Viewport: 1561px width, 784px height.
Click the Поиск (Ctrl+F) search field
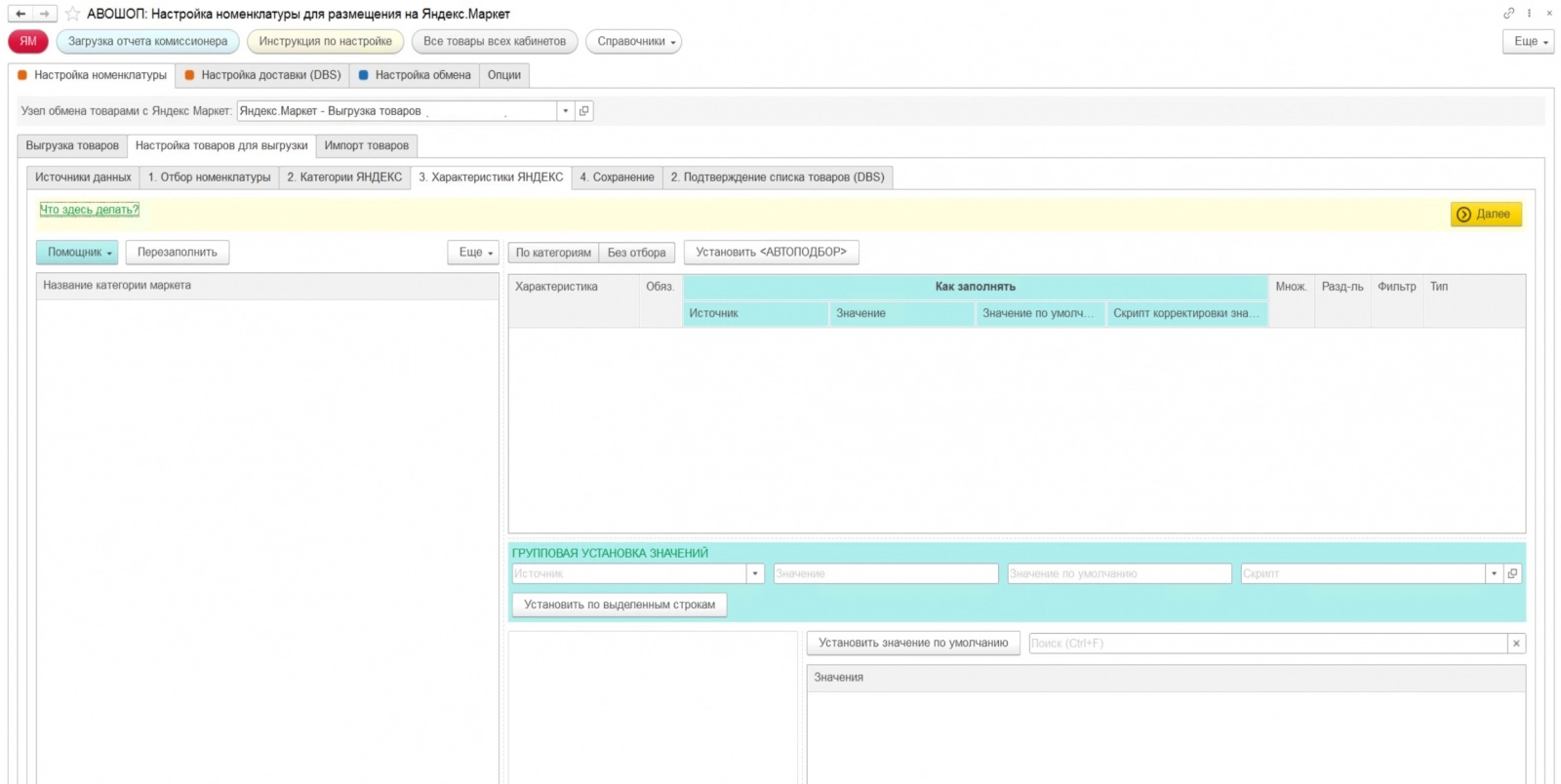(x=1267, y=644)
